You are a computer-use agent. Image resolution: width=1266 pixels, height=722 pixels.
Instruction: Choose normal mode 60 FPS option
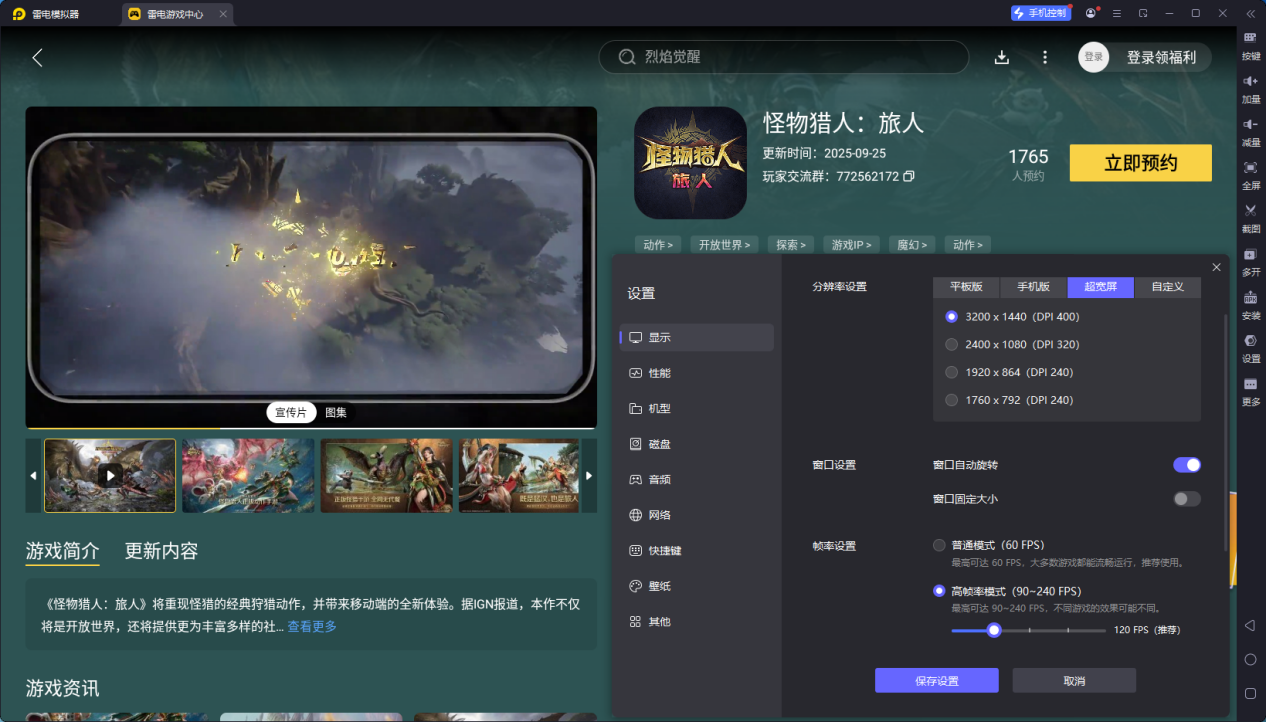939,545
